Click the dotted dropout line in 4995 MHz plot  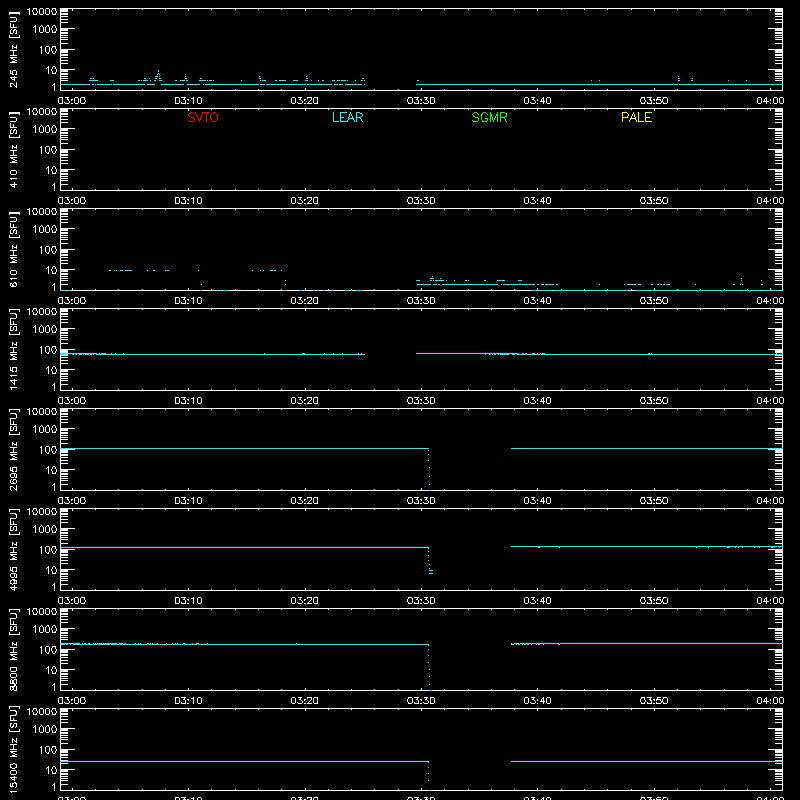430,560
